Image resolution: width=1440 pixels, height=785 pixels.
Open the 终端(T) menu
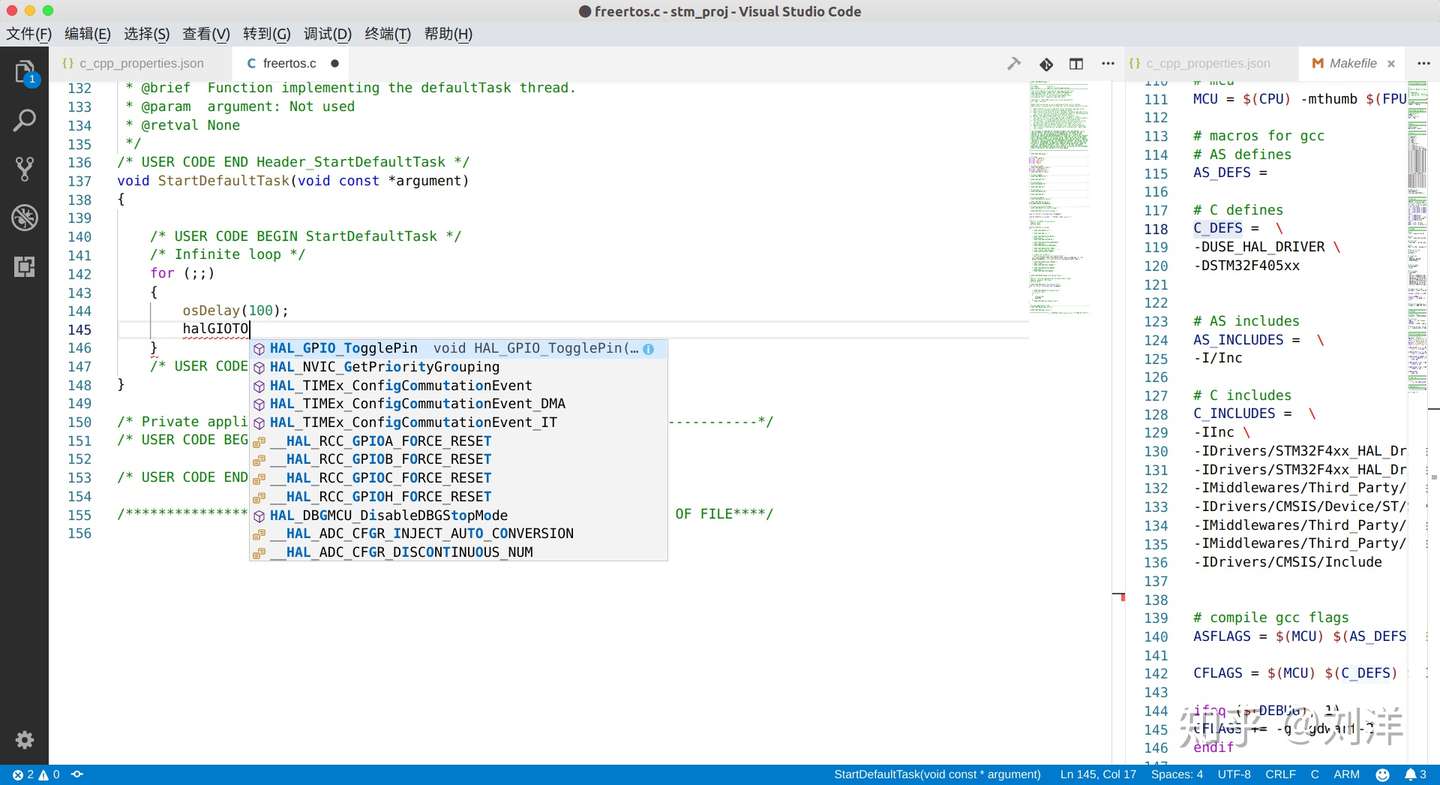[388, 34]
